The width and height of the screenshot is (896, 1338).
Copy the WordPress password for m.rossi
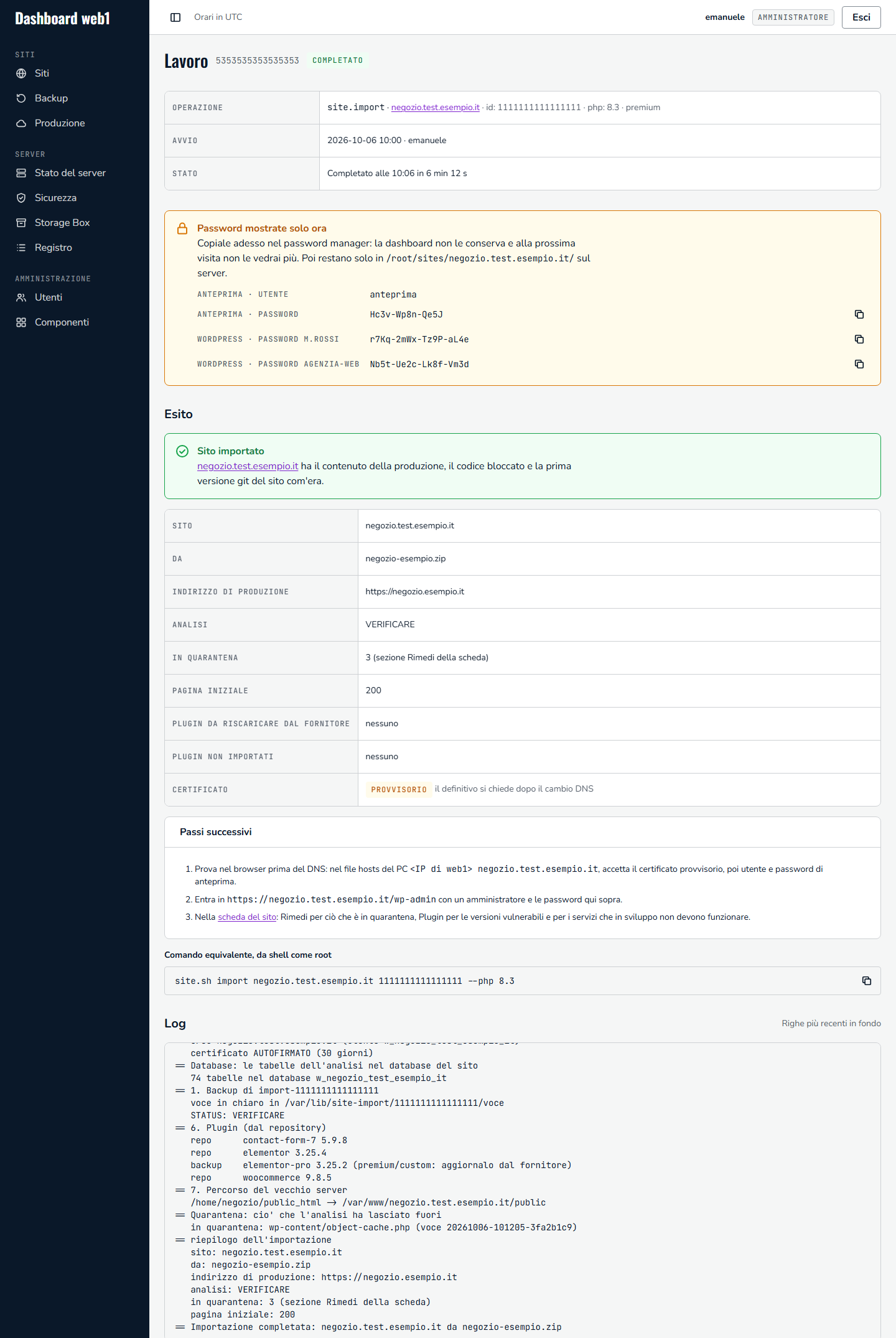point(859,339)
